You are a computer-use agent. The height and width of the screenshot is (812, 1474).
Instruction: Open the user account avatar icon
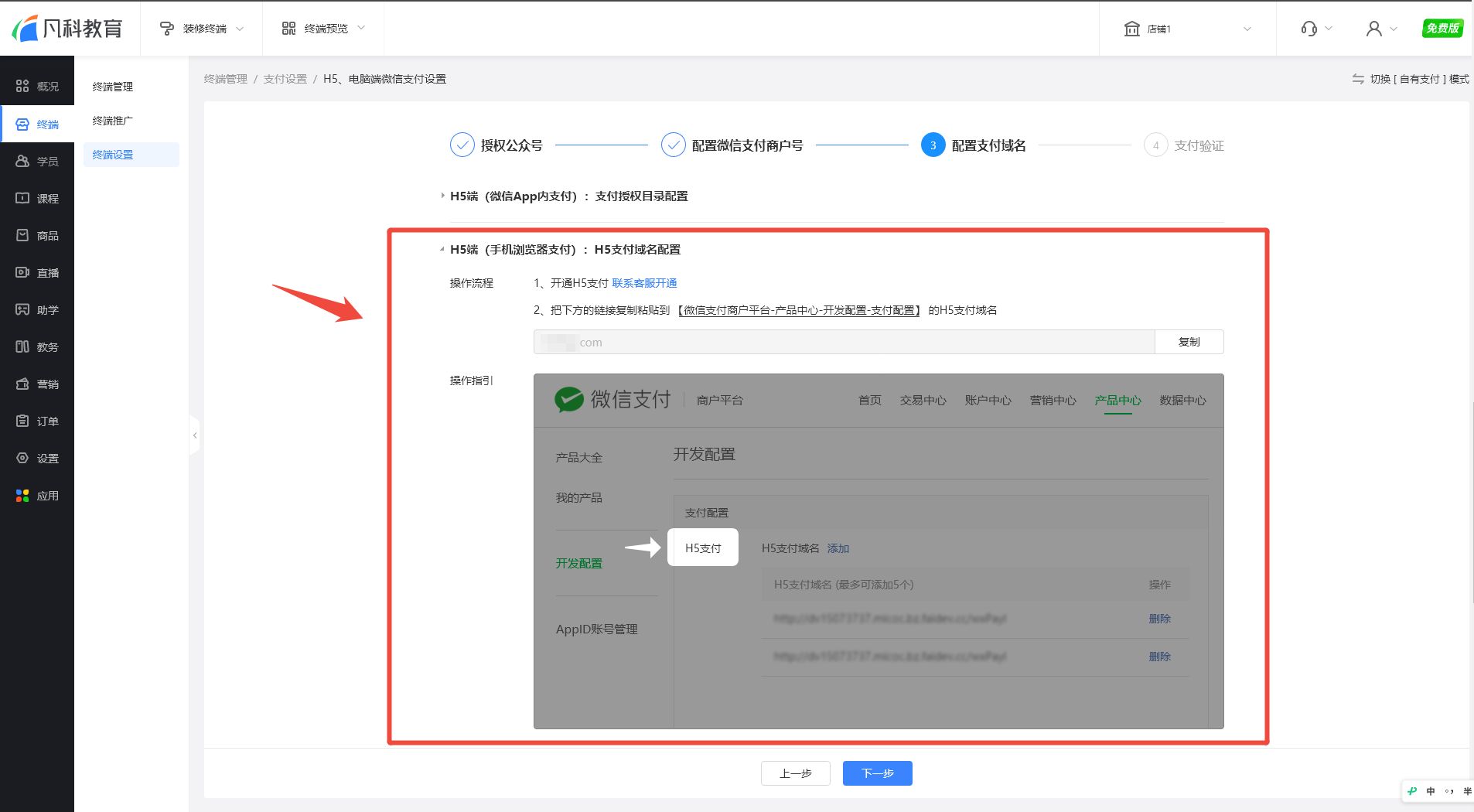coord(1373,29)
